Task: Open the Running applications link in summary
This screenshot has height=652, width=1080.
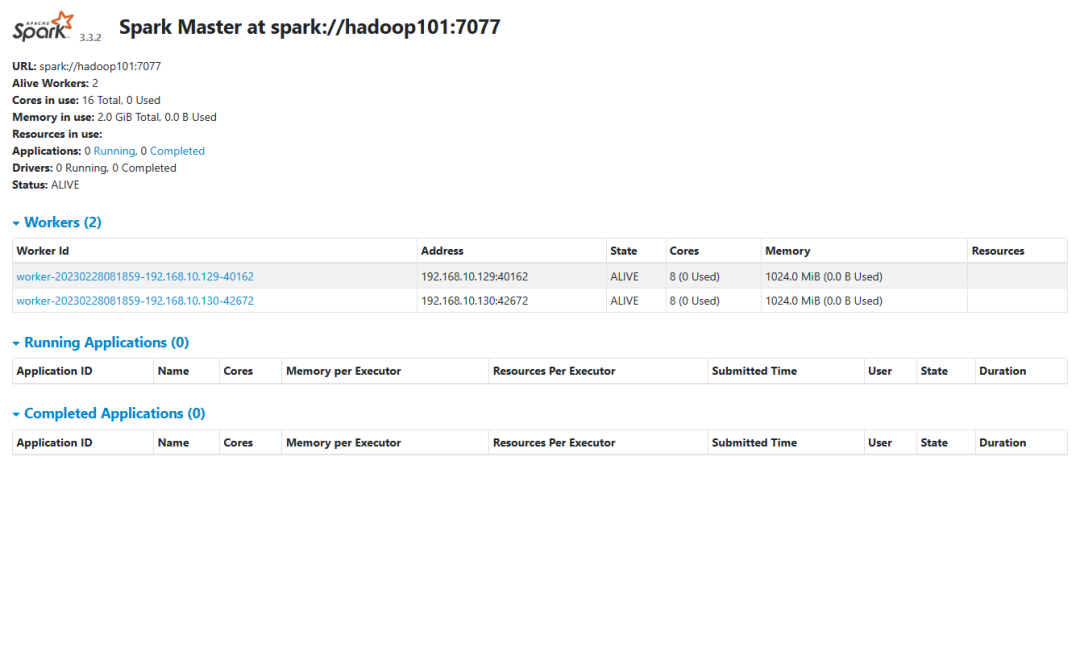Action: pos(114,151)
